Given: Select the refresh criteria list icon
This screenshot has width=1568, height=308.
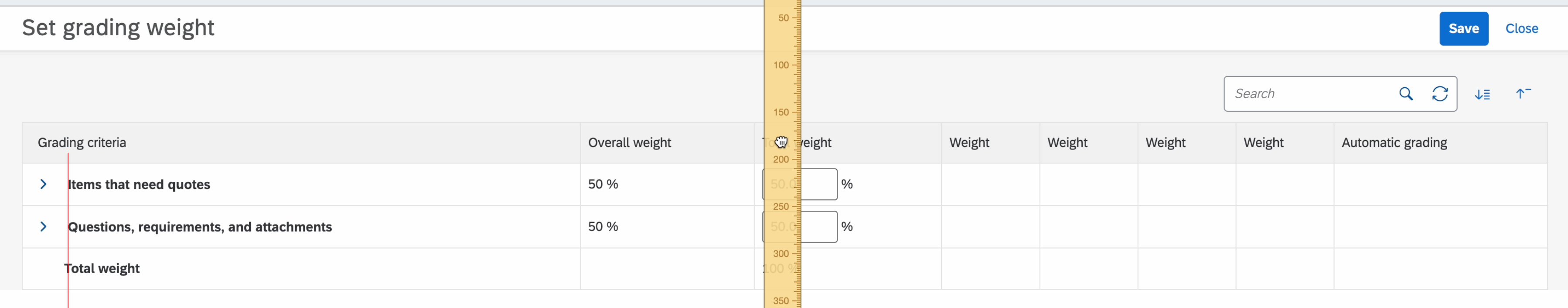Looking at the screenshot, I should point(1441,93).
